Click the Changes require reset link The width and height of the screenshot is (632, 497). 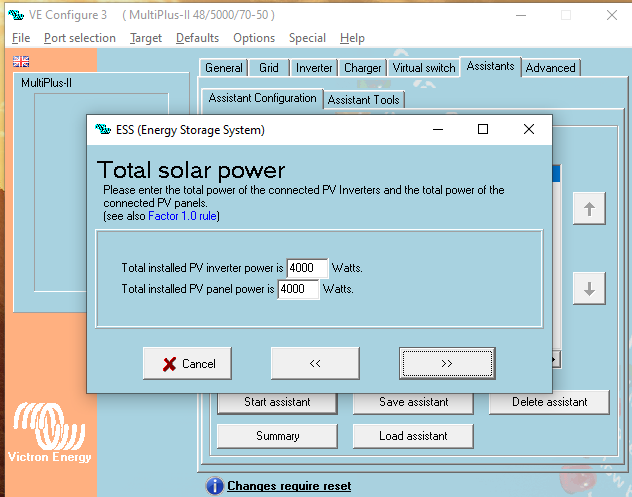[289, 486]
